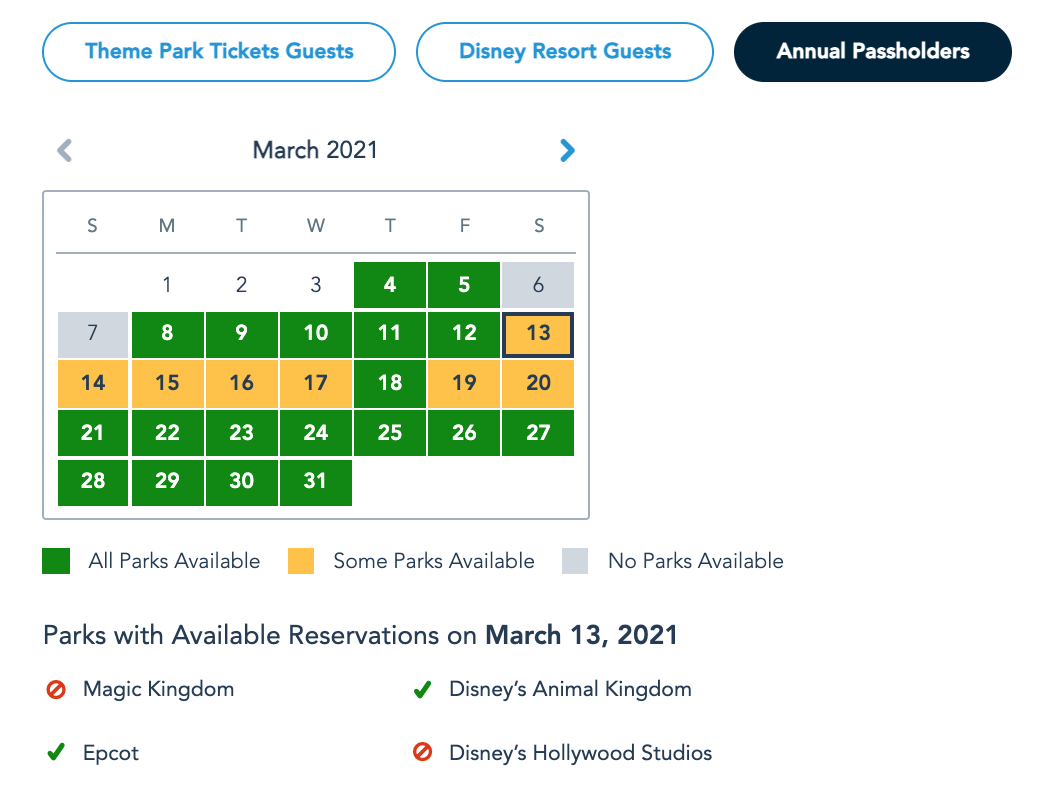Image resolution: width=1052 pixels, height=802 pixels.
Task: Click the green All Parks Available swatch
Action: (56, 561)
